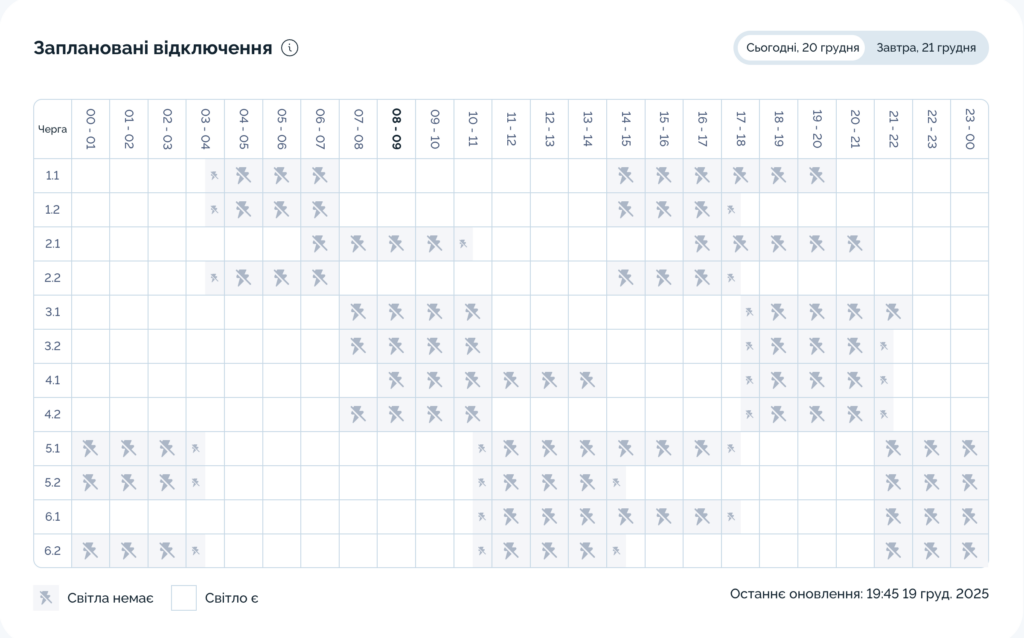The width and height of the screenshot is (1024, 638).
Task: Click outage icon for queue 3.1 at 21-22
Action: point(893,312)
